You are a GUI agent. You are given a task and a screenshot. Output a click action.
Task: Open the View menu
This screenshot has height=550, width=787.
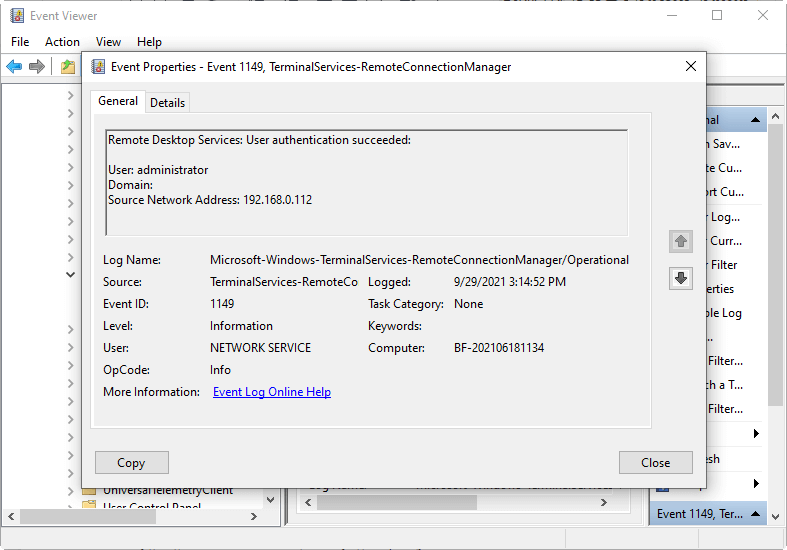[x=108, y=42]
